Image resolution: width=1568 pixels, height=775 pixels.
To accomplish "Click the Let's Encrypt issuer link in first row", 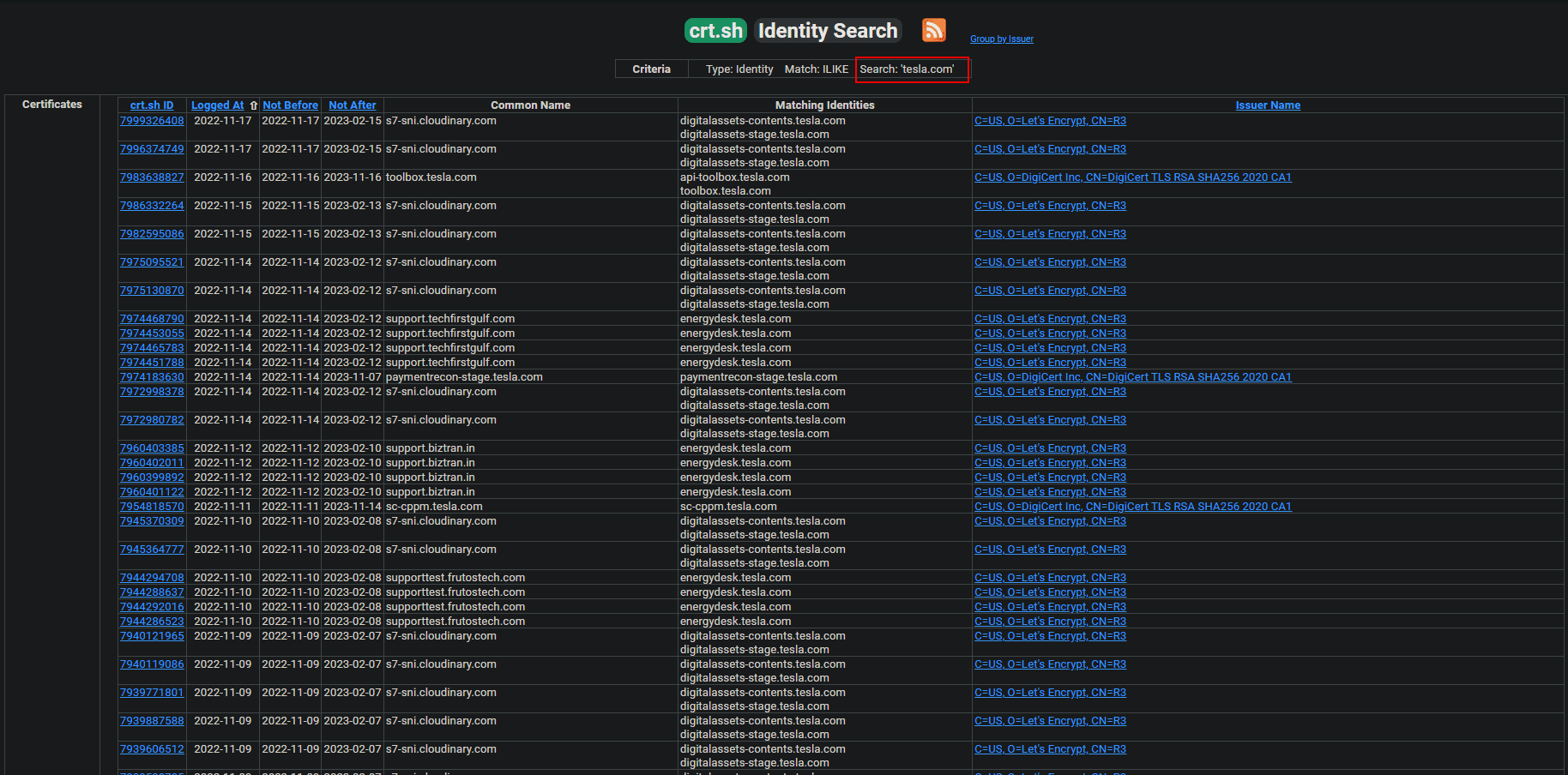I will [x=1050, y=121].
